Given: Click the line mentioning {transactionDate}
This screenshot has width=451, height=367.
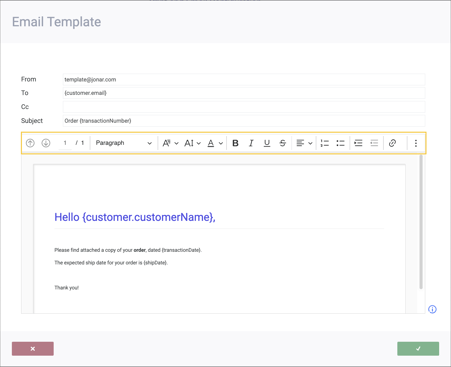Looking at the screenshot, I should (128, 250).
